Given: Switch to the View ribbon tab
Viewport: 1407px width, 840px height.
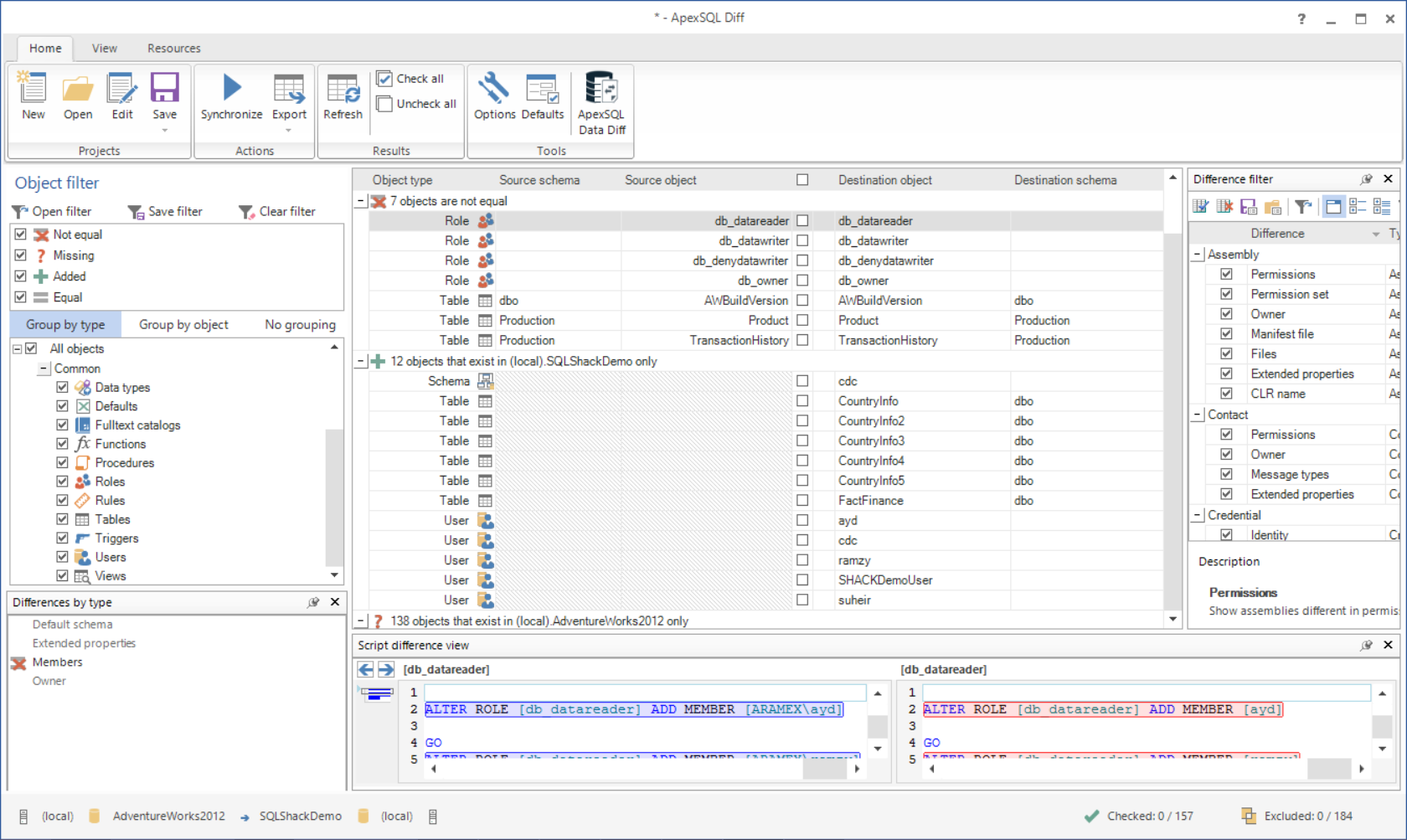Looking at the screenshot, I should (x=105, y=49).
